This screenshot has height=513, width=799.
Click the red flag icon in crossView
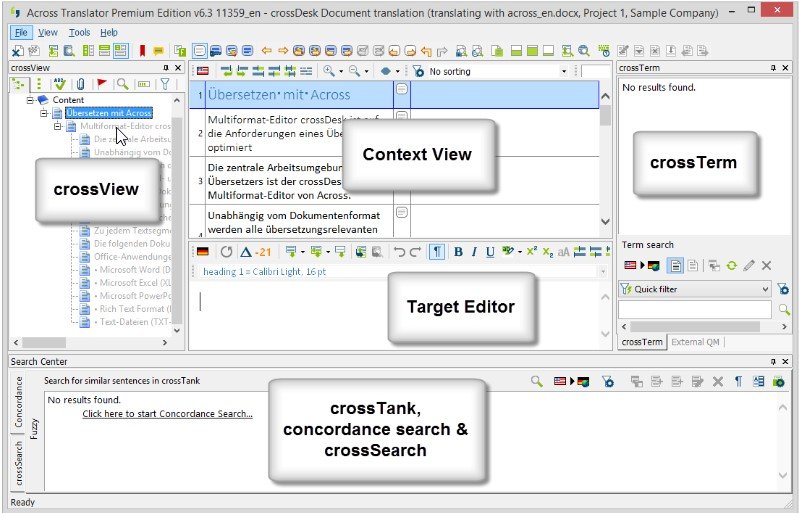[x=101, y=84]
